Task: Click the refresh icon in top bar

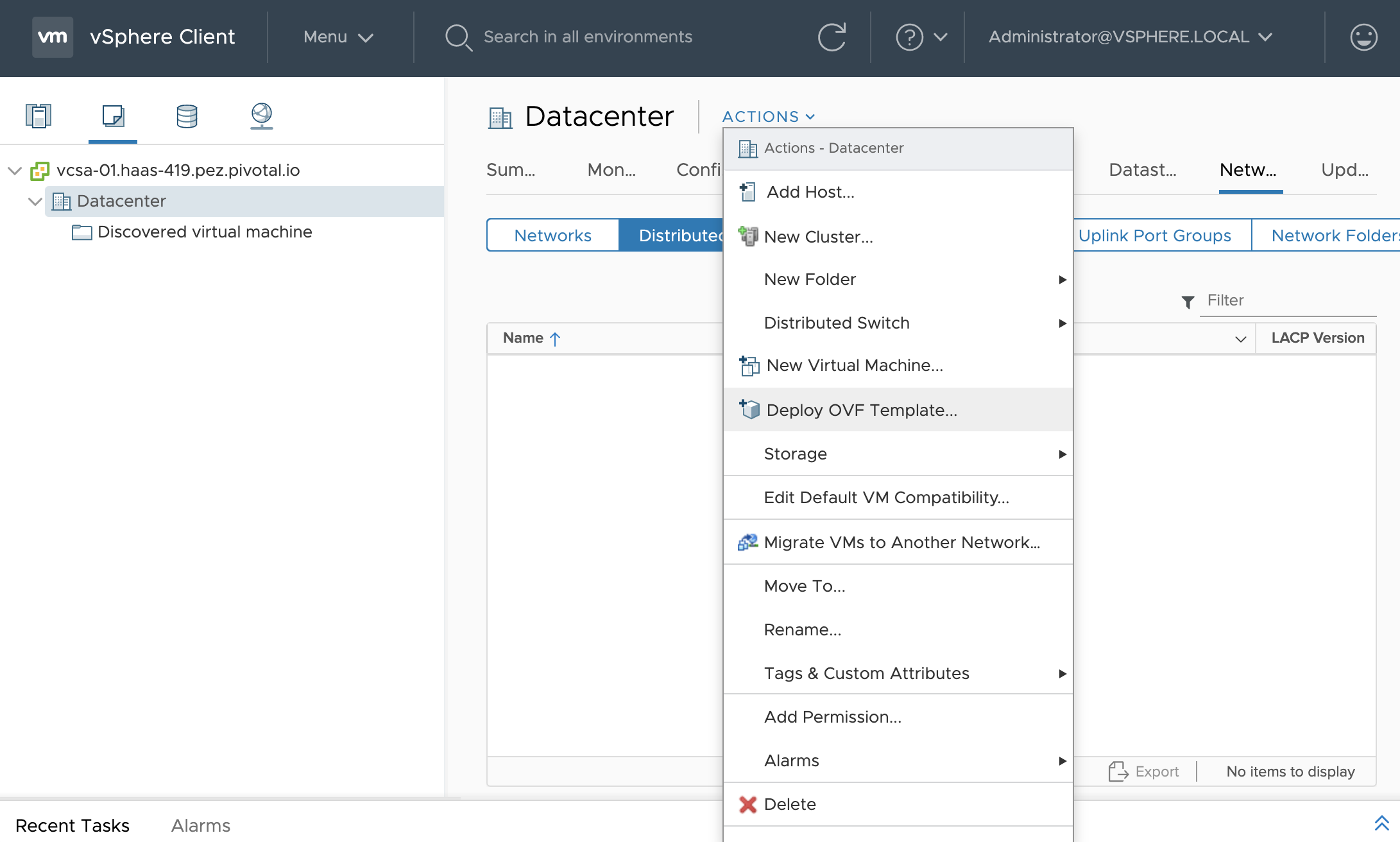Action: coord(832,37)
